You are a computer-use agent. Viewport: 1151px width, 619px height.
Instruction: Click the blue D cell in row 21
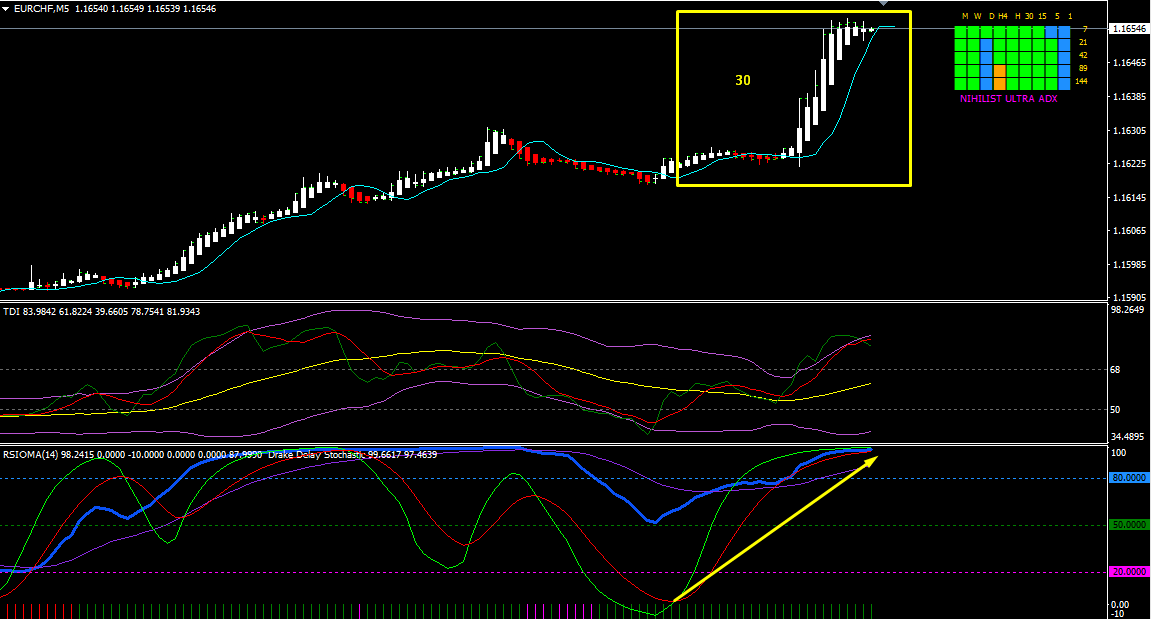click(987, 45)
